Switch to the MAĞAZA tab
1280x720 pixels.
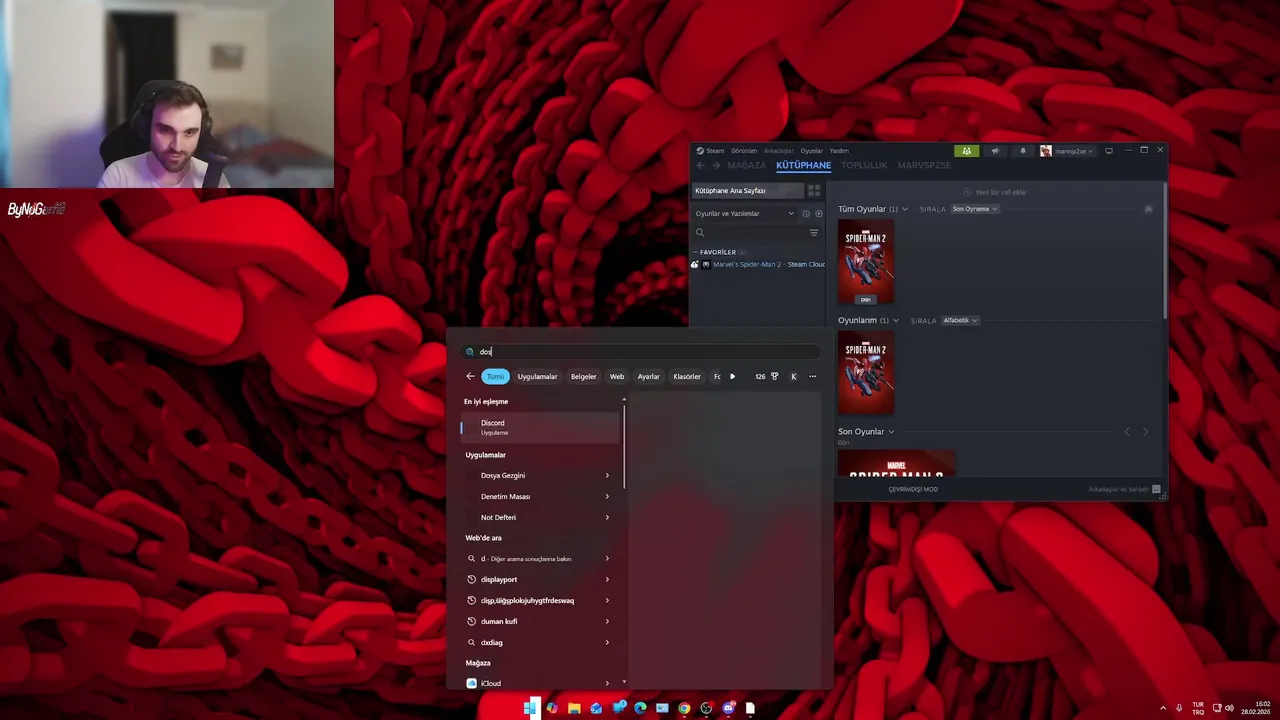747,165
